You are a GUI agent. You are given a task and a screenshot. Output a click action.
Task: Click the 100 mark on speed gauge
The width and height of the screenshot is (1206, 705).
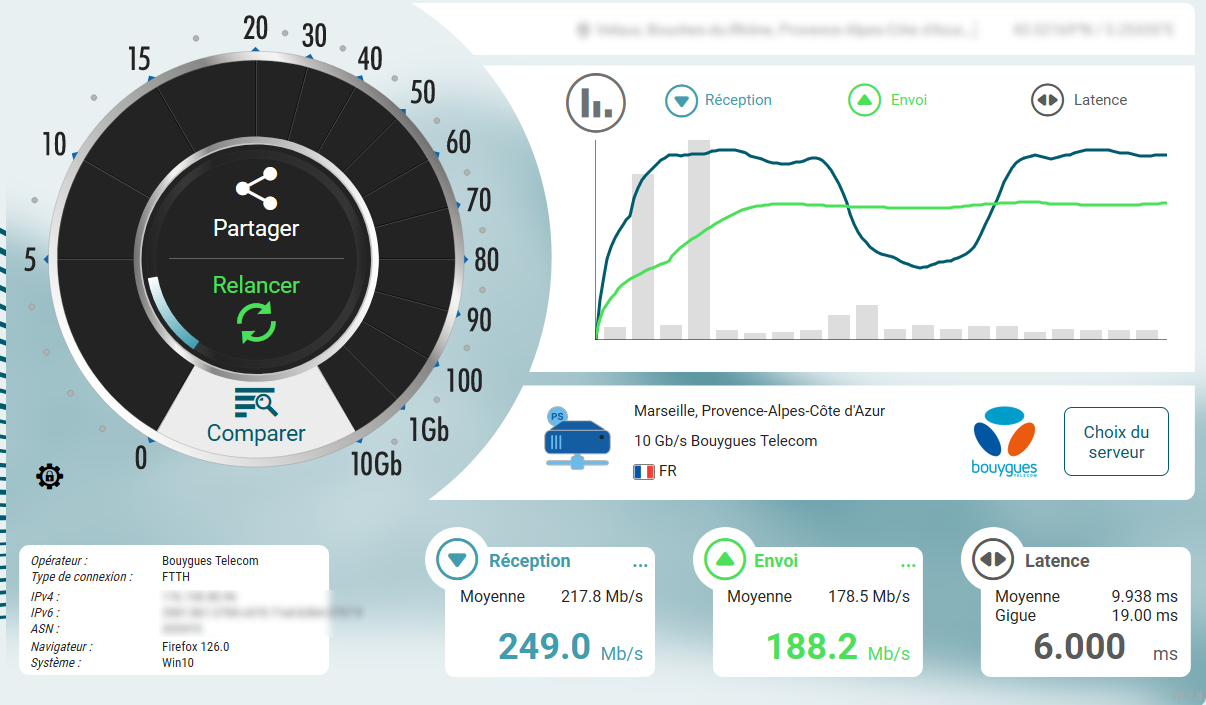(463, 381)
